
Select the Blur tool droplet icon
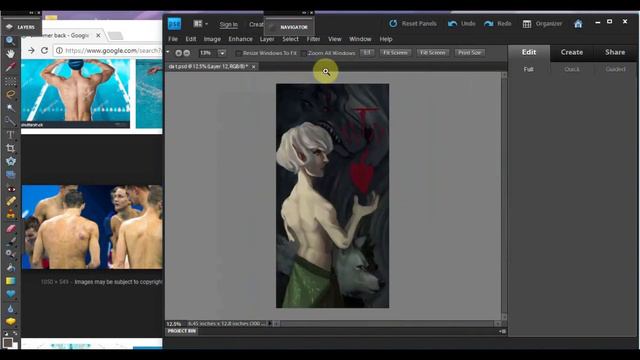click(x=10, y=308)
